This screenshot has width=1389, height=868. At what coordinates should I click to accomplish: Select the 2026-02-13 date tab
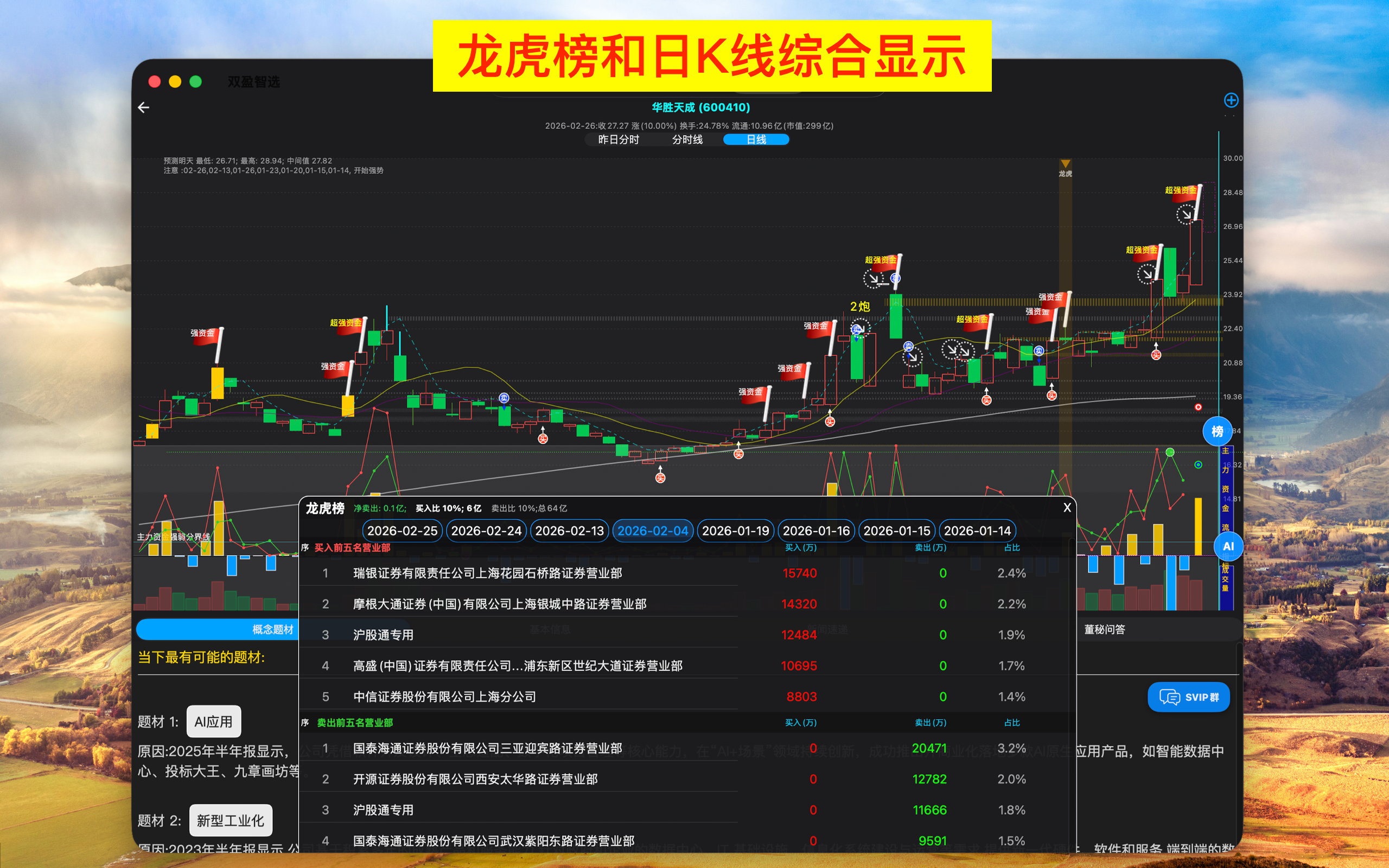(569, 531)
